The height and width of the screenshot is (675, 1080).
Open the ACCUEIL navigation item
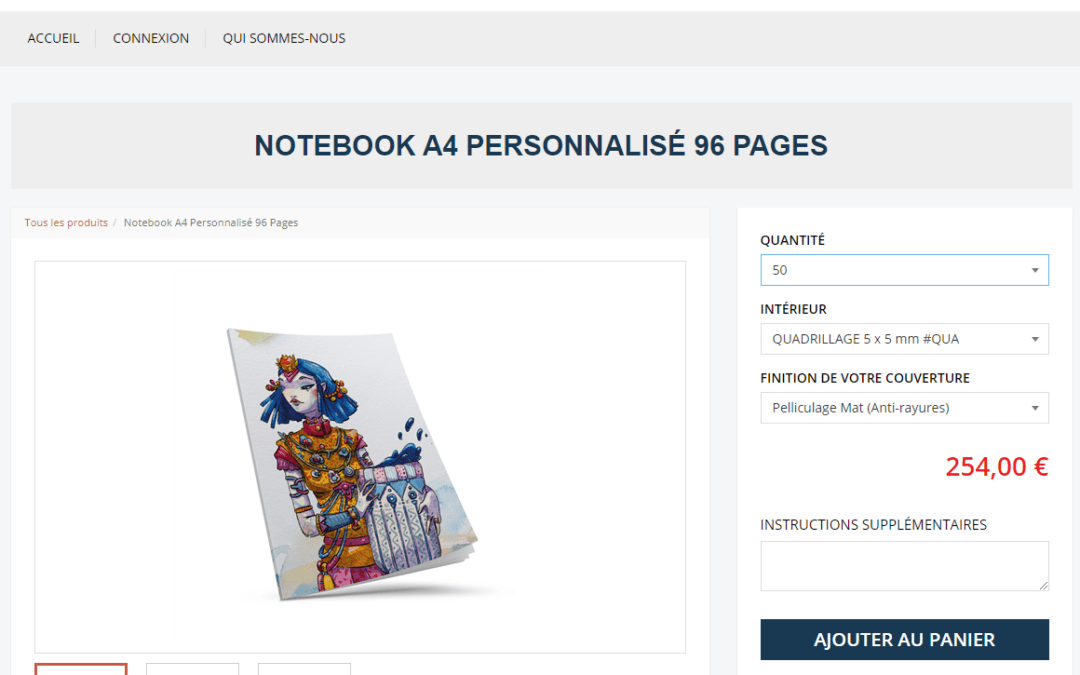pos(53,39)
